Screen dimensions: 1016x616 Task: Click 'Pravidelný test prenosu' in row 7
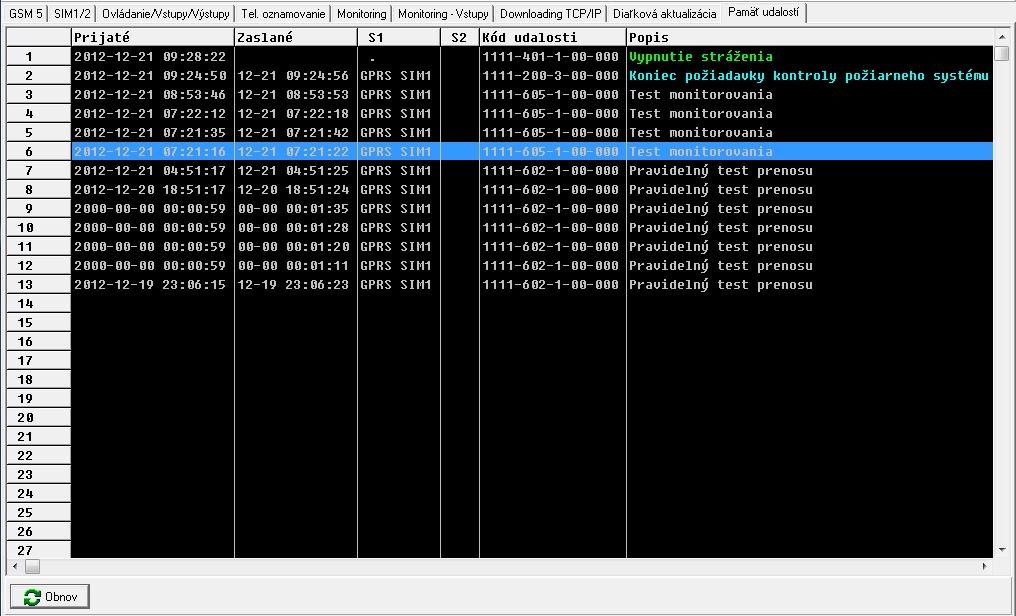click(721, 171)
